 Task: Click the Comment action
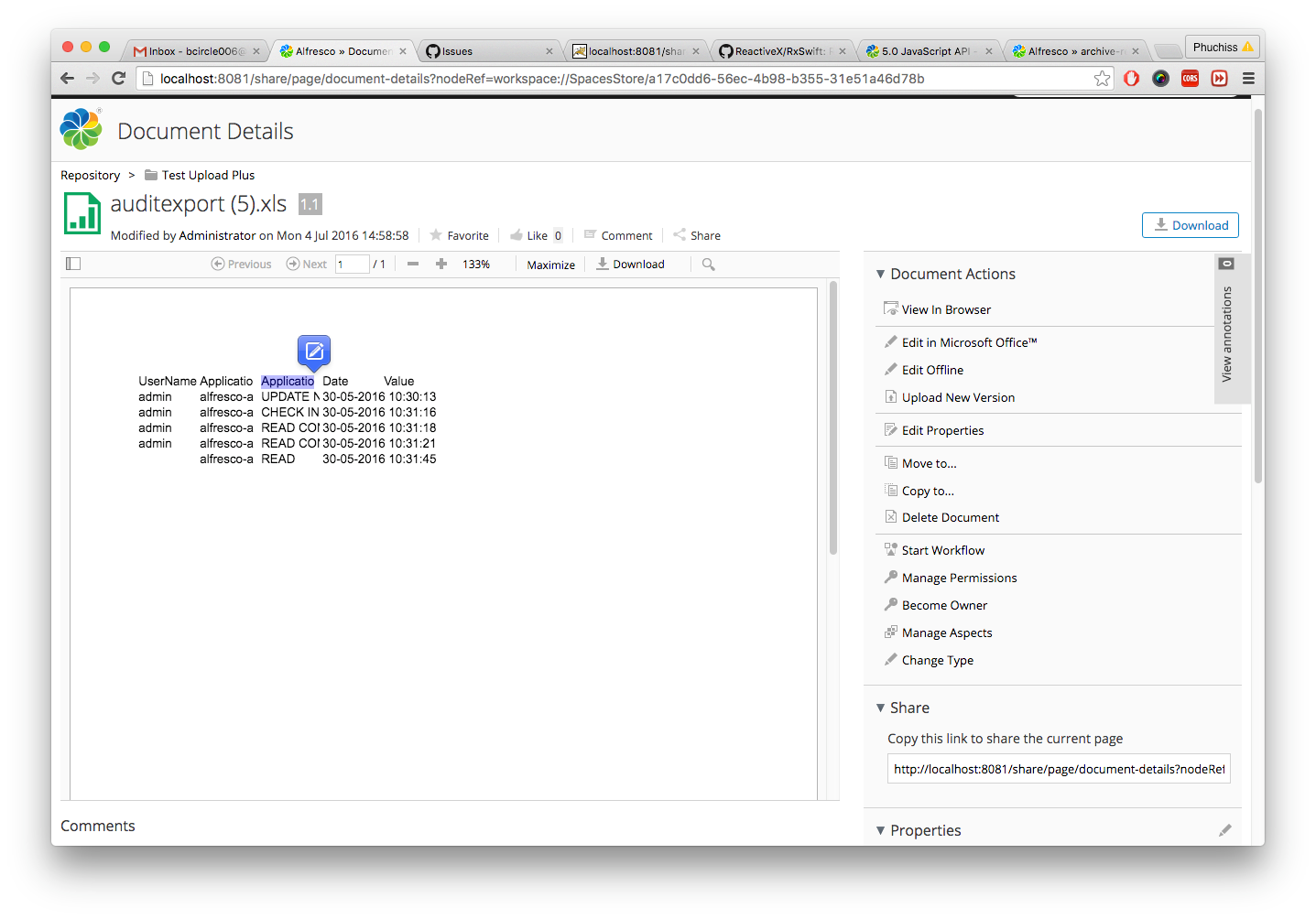point(618,235)
